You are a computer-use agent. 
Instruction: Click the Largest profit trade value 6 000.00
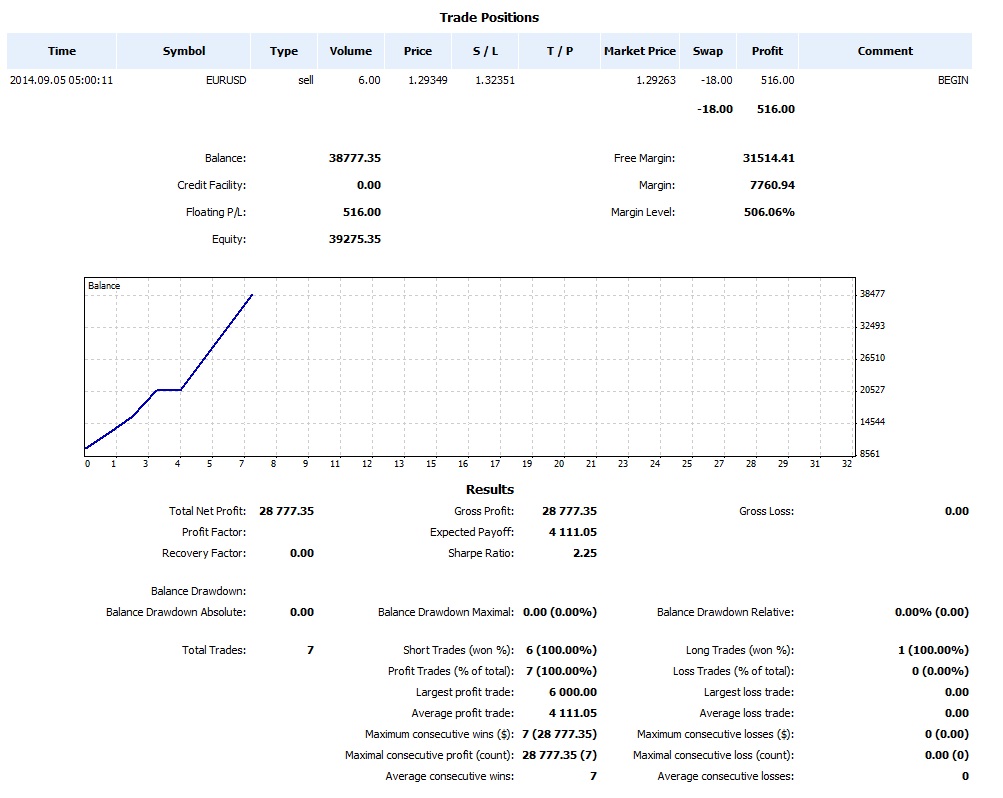(573, 692)
